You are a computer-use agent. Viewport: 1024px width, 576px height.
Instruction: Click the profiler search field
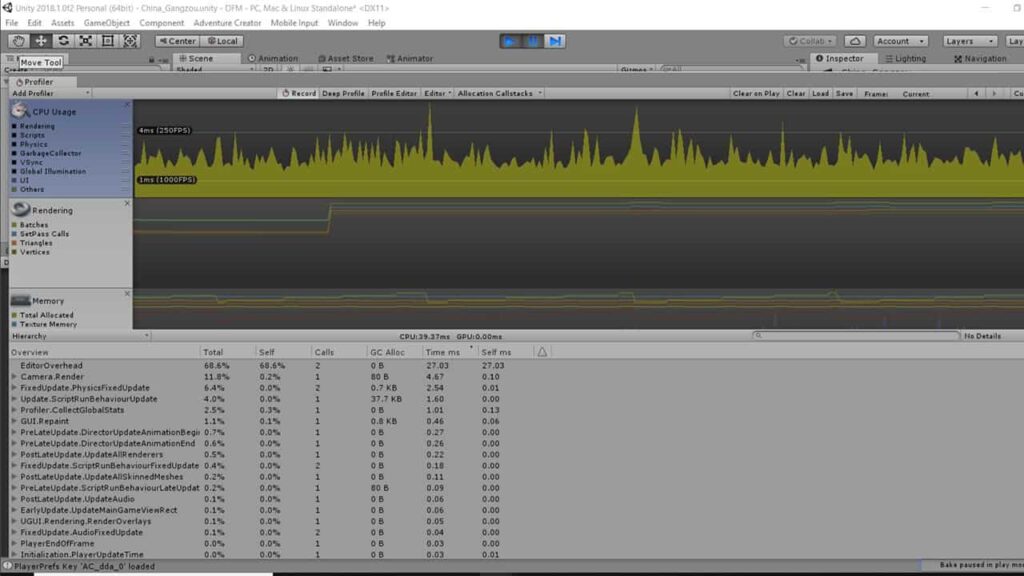coord(856,336)
